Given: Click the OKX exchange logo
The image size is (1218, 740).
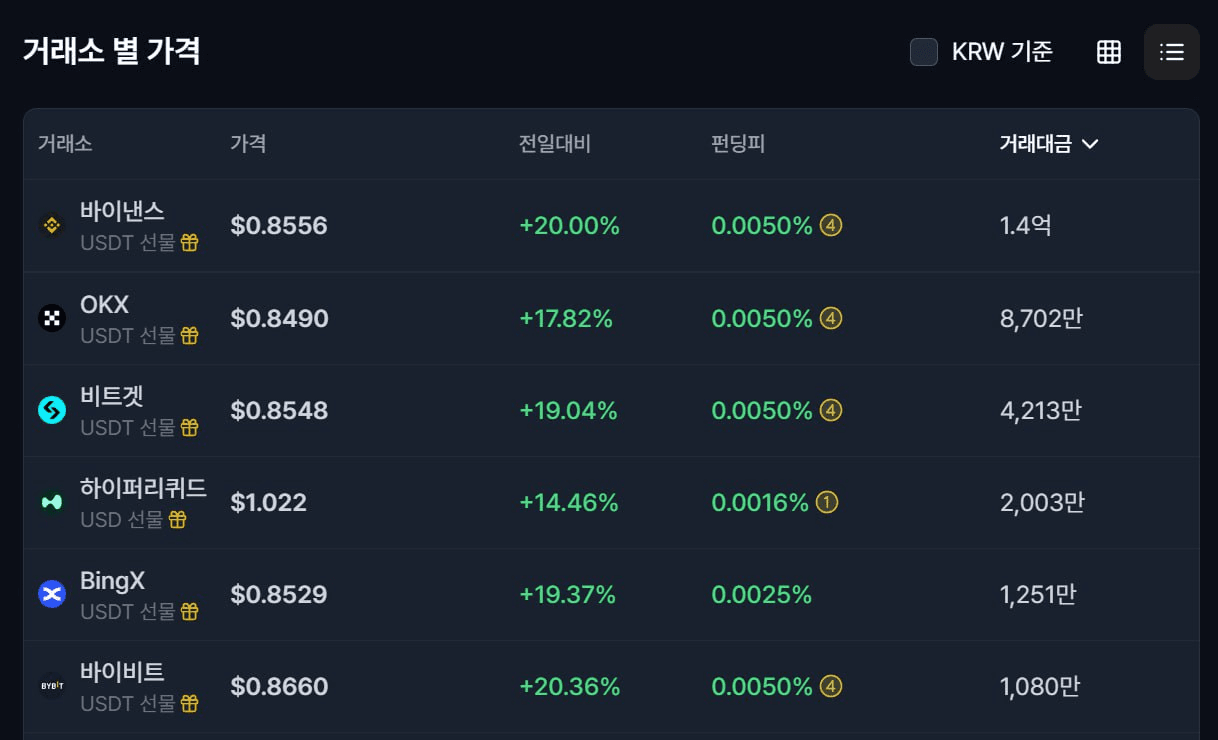Looking at the screenshot, I should [52, 318].
